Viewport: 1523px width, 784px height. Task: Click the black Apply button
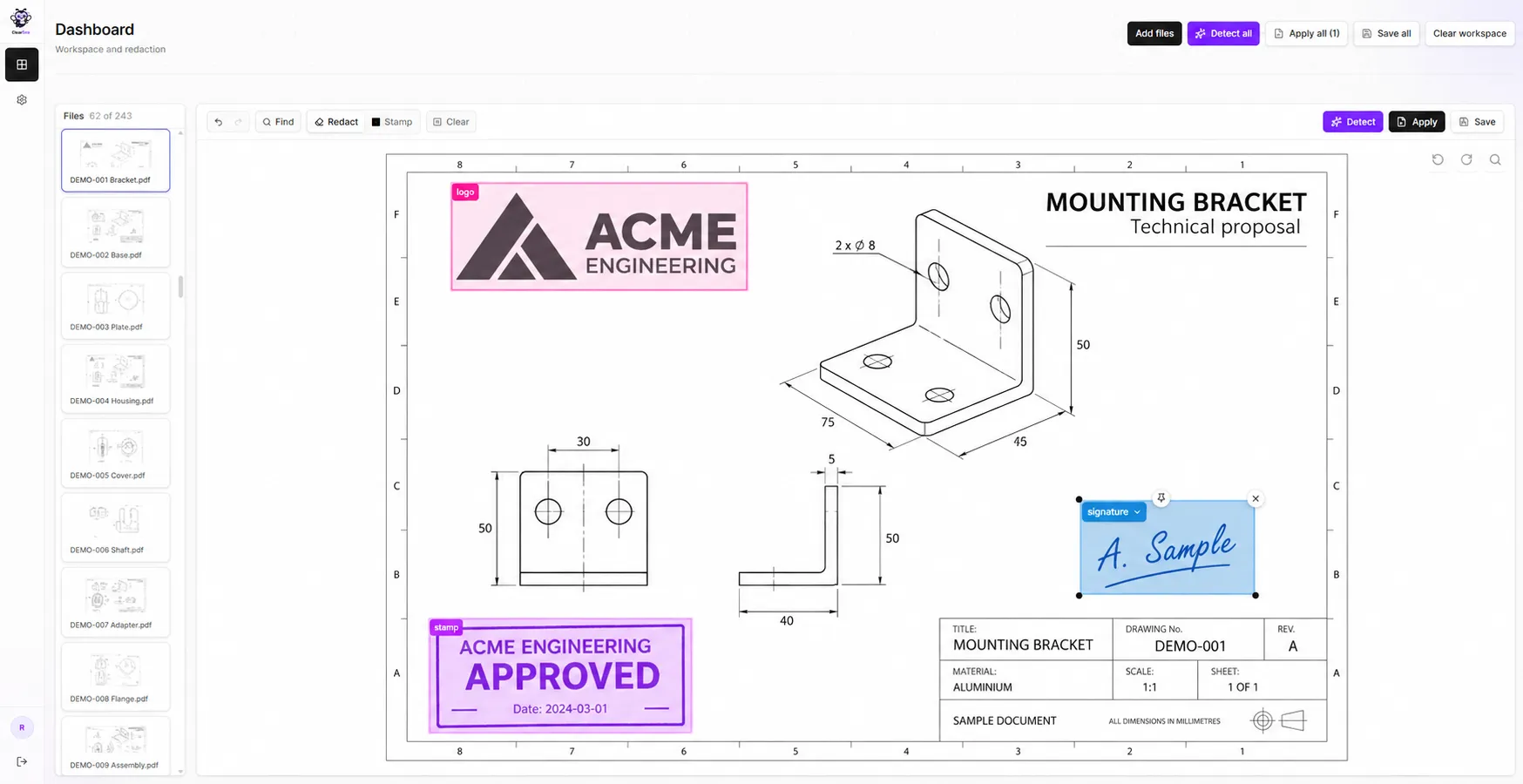tap(1417, 122)
